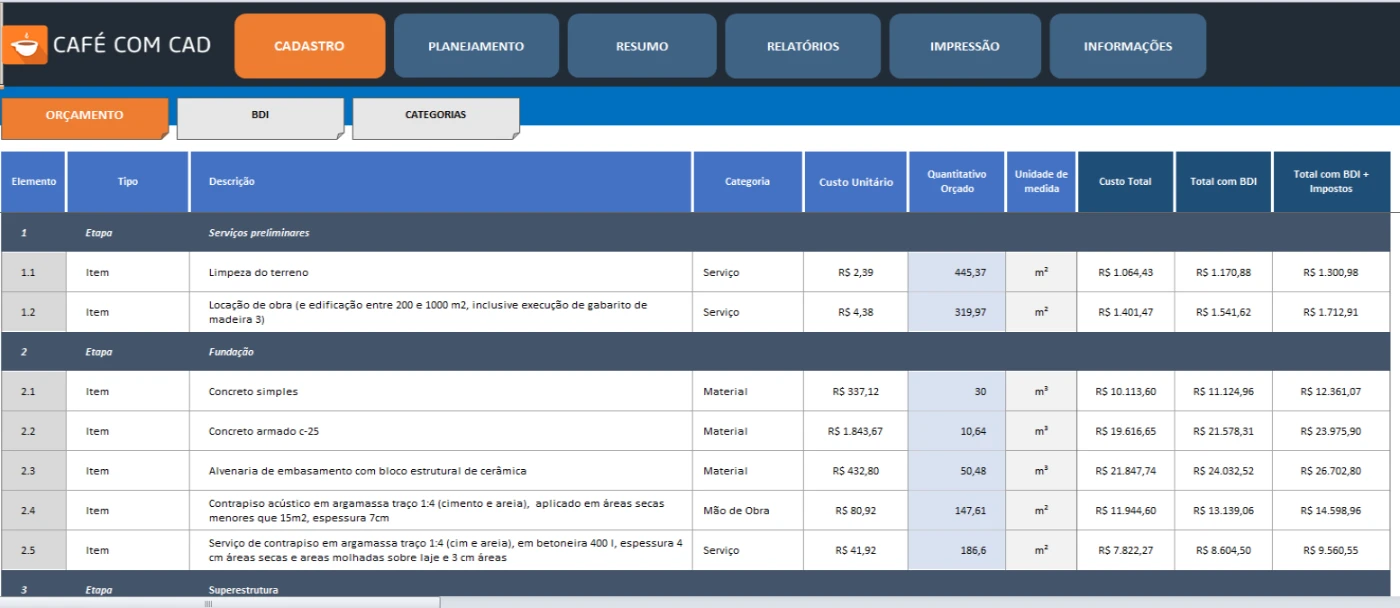
Task: Open the IMPRESSÃO section
Action: pos(964,46)
